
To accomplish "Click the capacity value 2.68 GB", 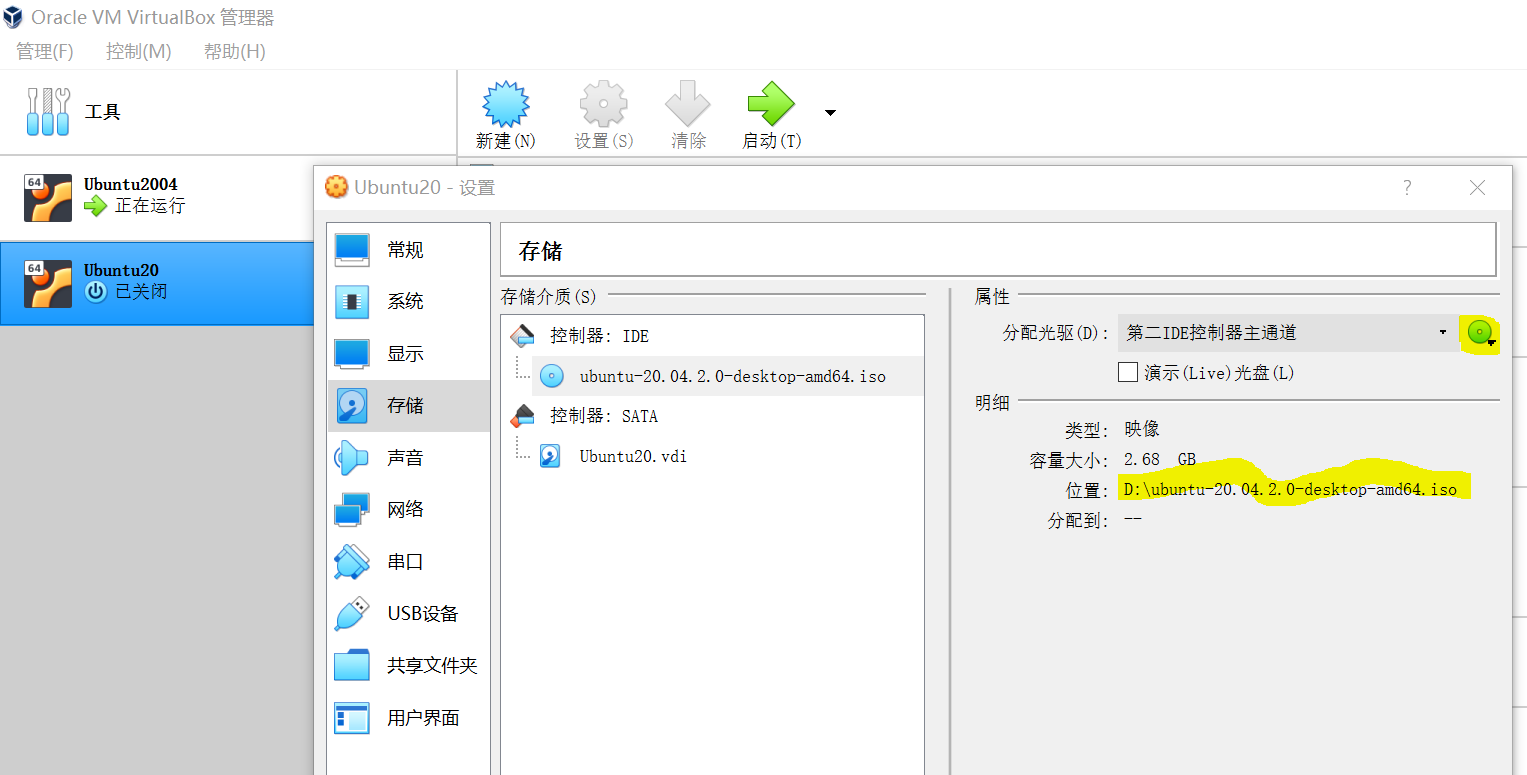I will pos(1160,459).
